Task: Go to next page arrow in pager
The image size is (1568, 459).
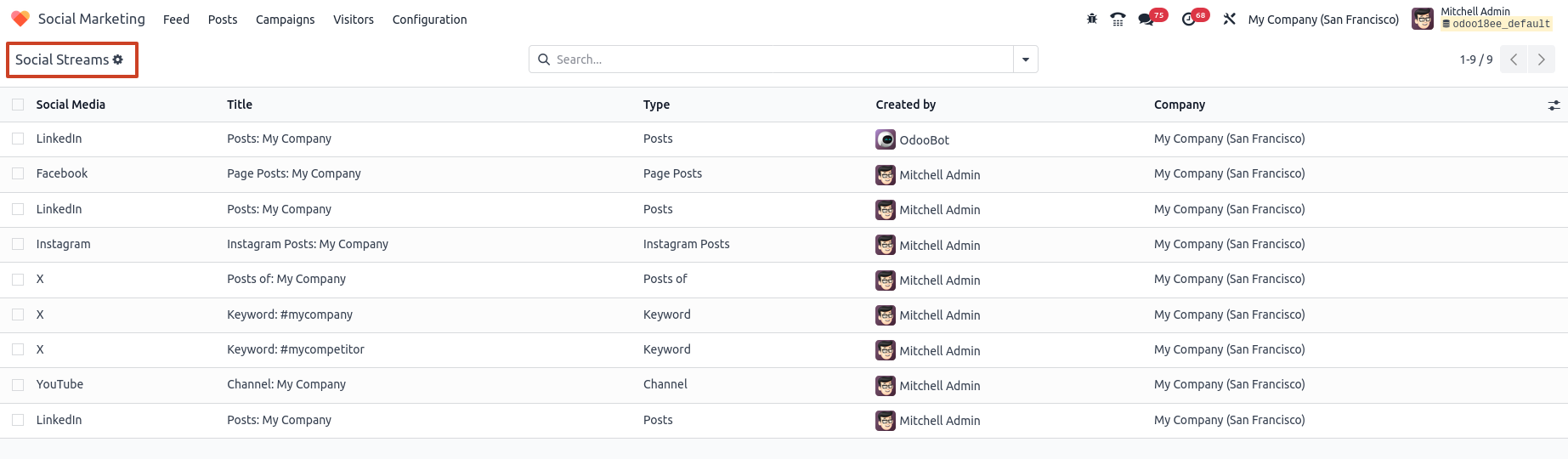Action: pyautogui.click(x=1542, y=59)
